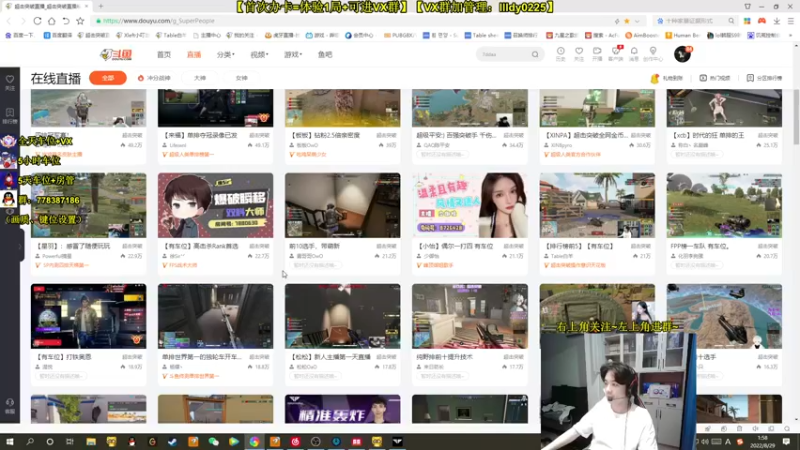Select the 女神 filter tab
Screen dimensions: 800x450
coord(242,78)
